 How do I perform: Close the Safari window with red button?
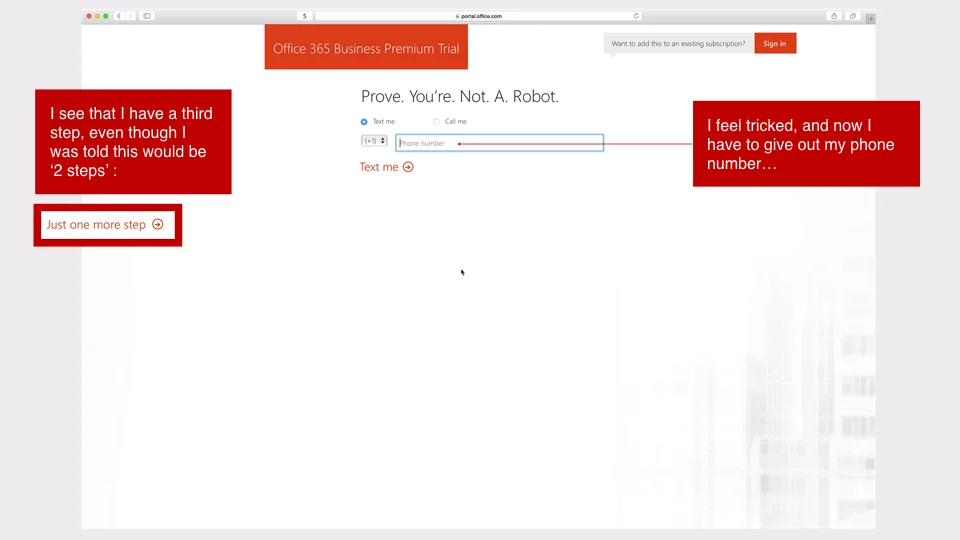click(89, 16)
